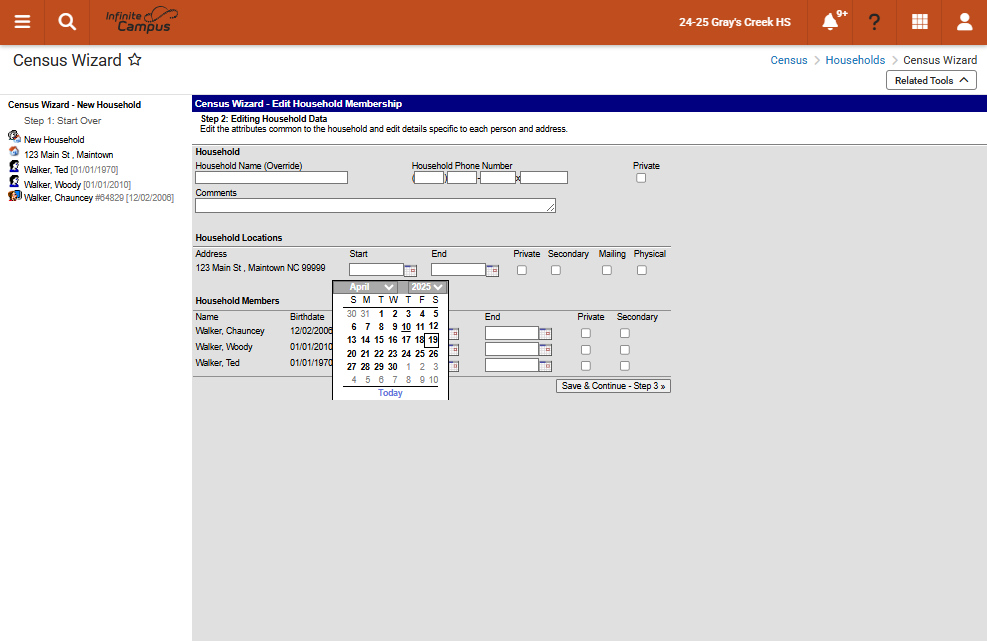Click the Walker, Ted person icon

click(14, 166)
